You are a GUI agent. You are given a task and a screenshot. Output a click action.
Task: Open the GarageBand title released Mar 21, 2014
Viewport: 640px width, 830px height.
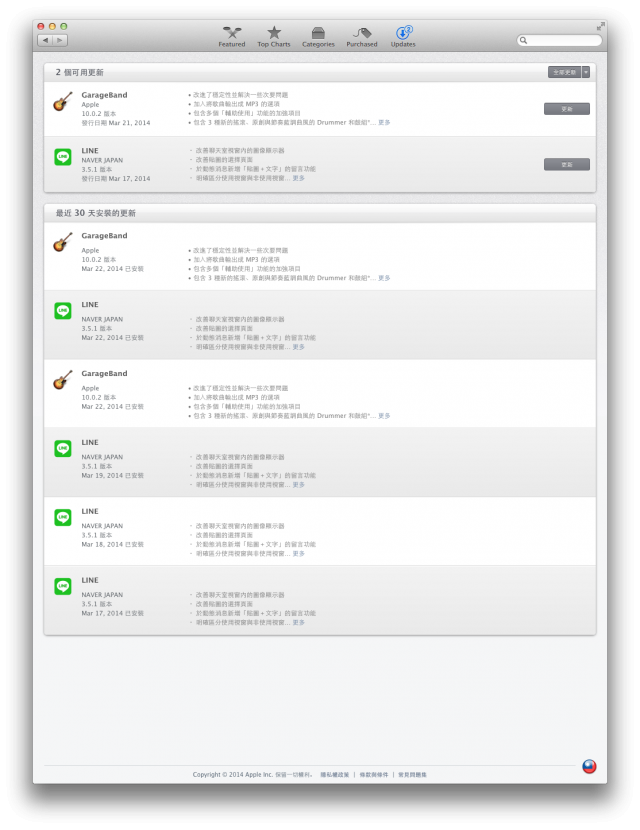104,95
